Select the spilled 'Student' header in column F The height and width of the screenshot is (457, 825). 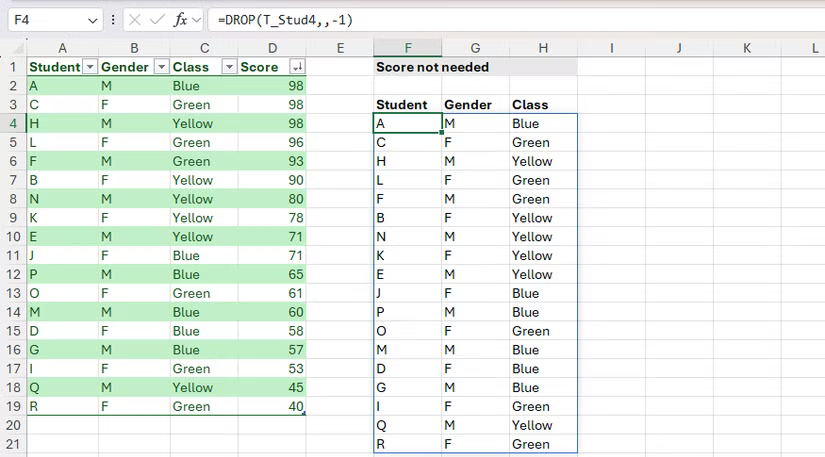click(x=402, y=105)
